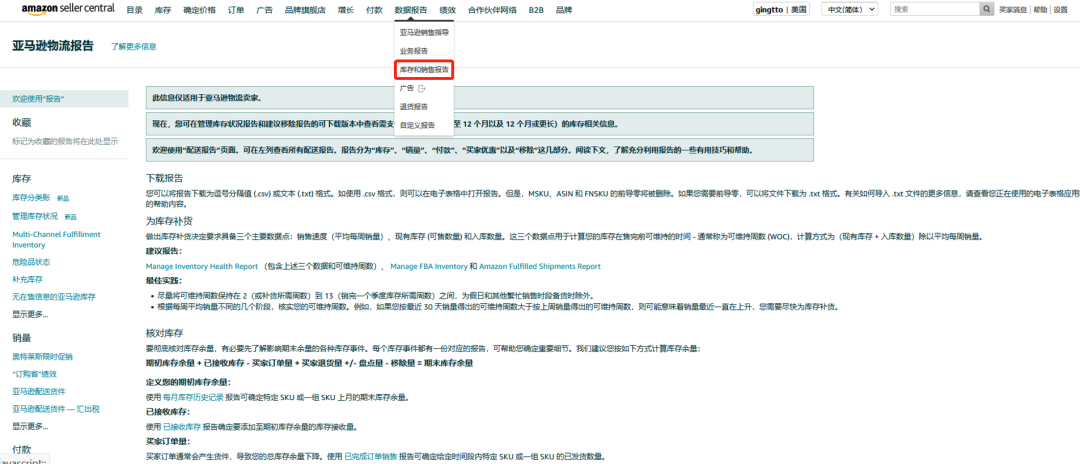Open the 绩效 menu

point(448,10)
